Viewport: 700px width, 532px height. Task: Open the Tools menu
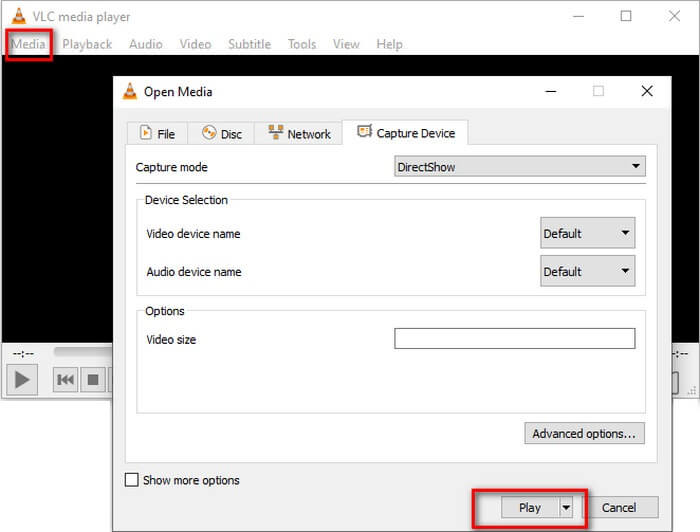click(302, 44)
